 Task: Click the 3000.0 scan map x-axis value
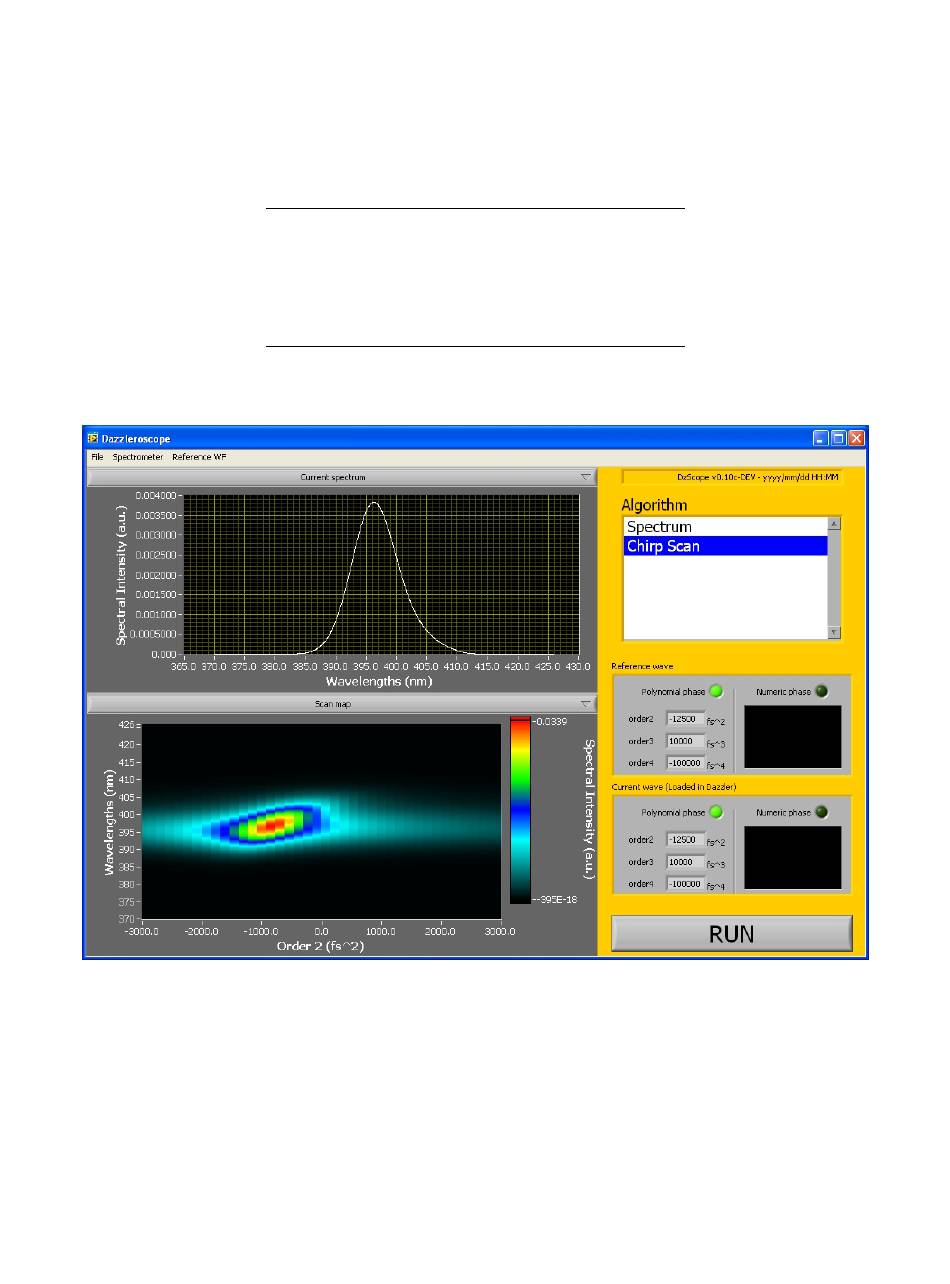[499, 930]
